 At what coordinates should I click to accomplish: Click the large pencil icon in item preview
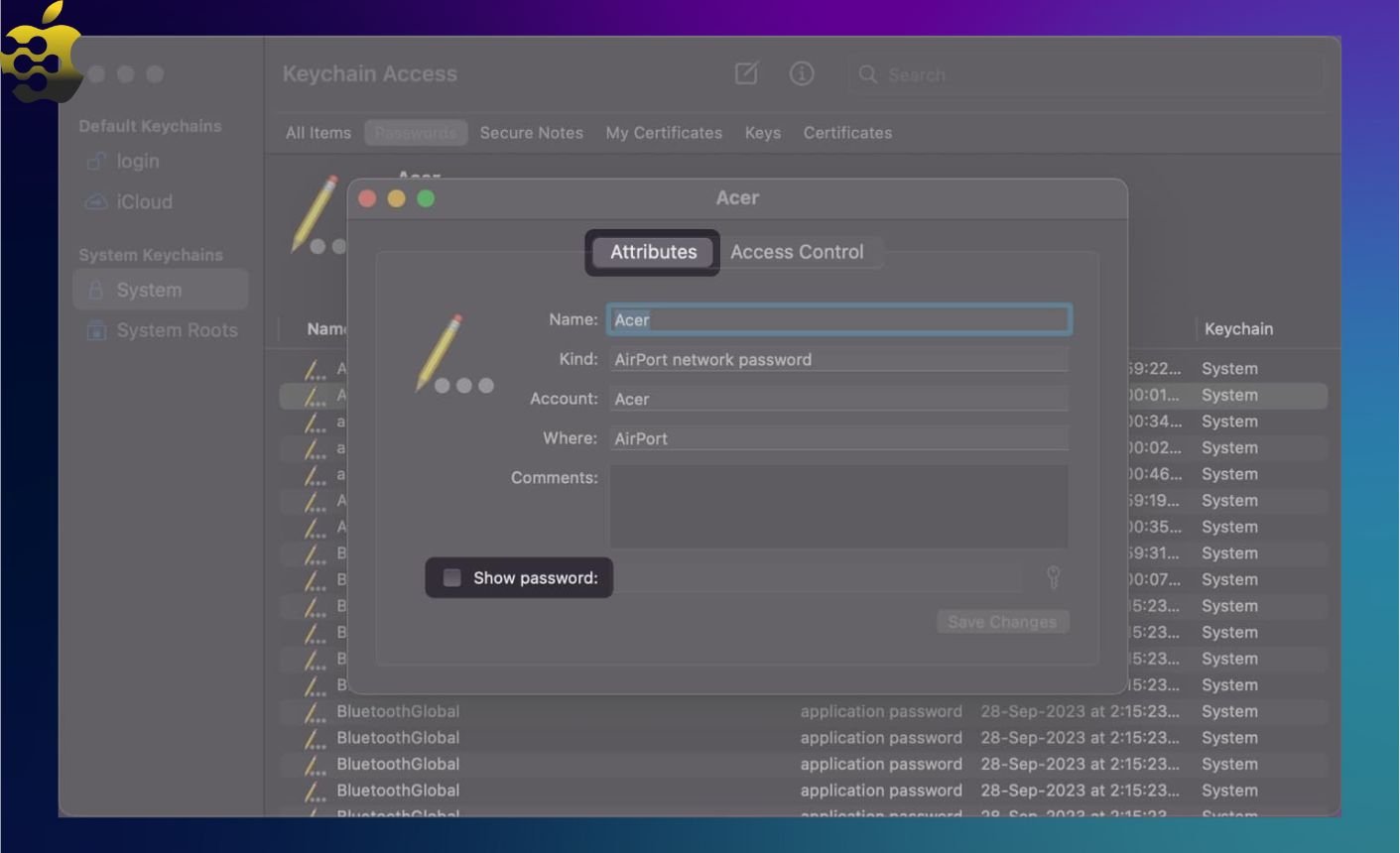point(317,215)
